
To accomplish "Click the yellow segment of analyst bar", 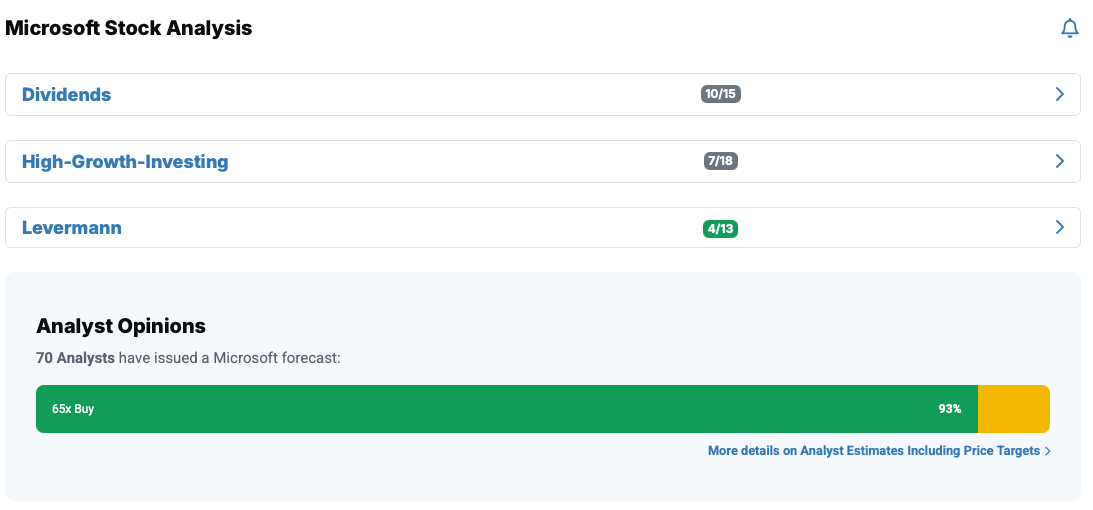I will 1013,409.
